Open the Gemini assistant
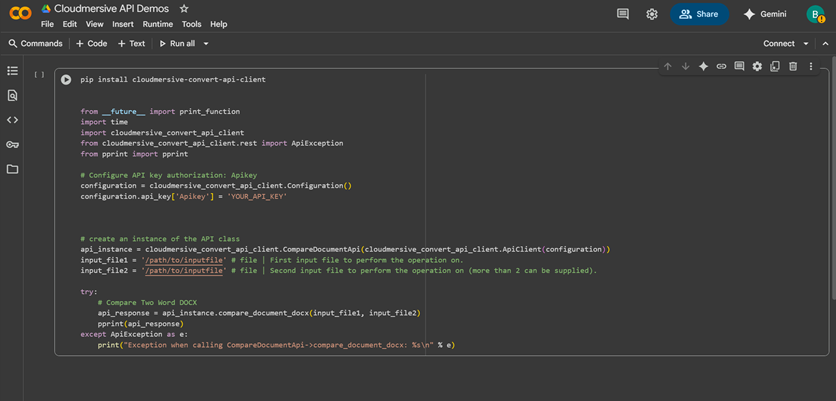836x401 pixels. click(765, 14)
